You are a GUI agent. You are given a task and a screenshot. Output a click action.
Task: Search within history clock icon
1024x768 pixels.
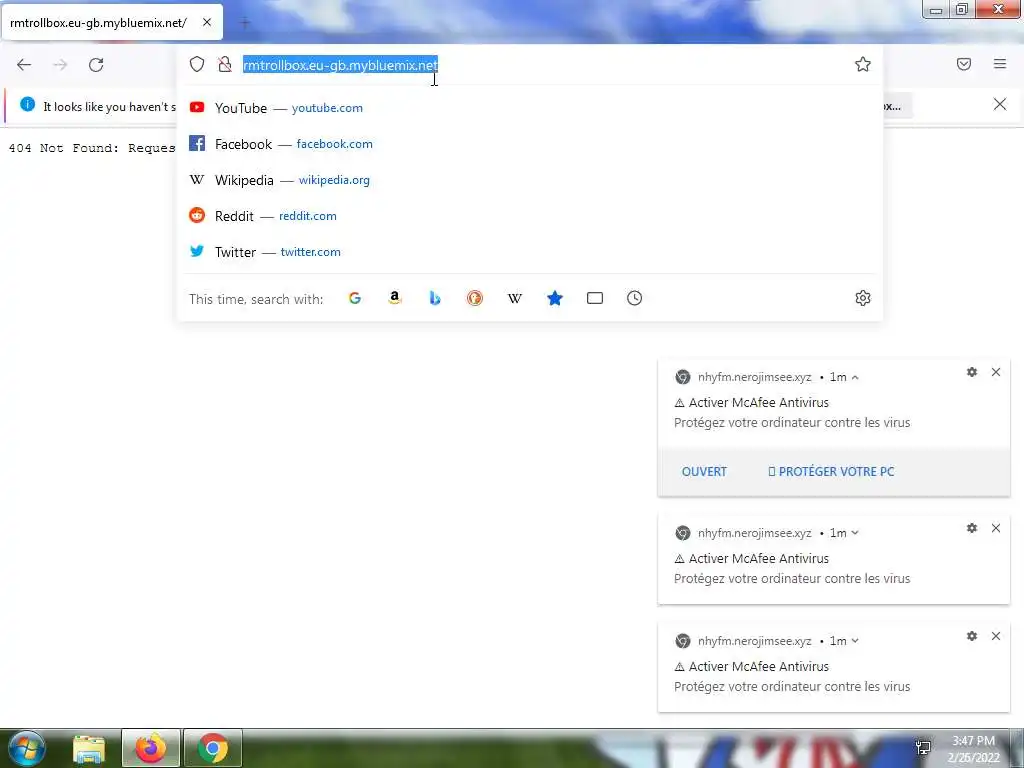634,298
